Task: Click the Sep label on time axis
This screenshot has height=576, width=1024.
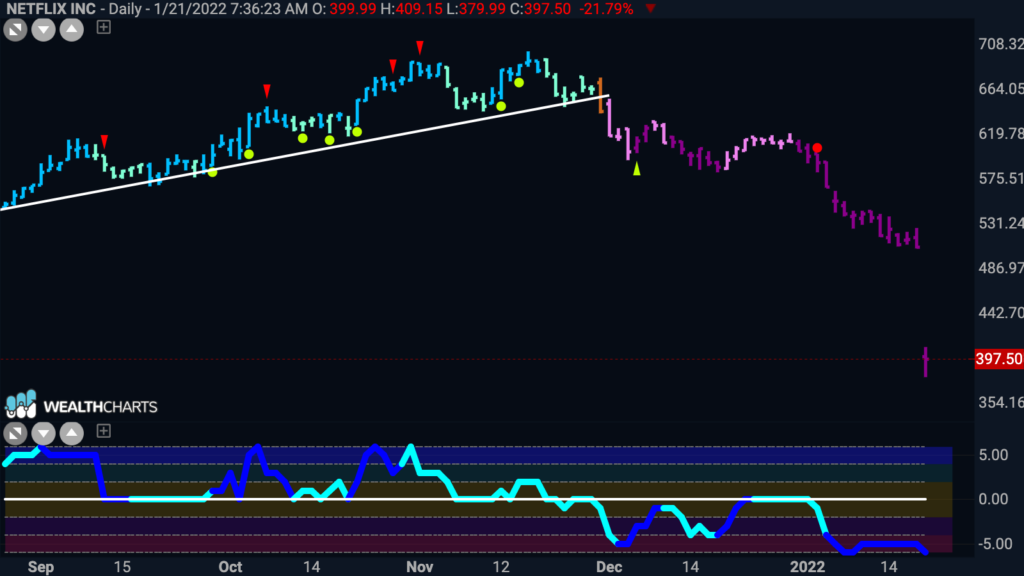Action: pyautogui.click(x=40, y=567)
